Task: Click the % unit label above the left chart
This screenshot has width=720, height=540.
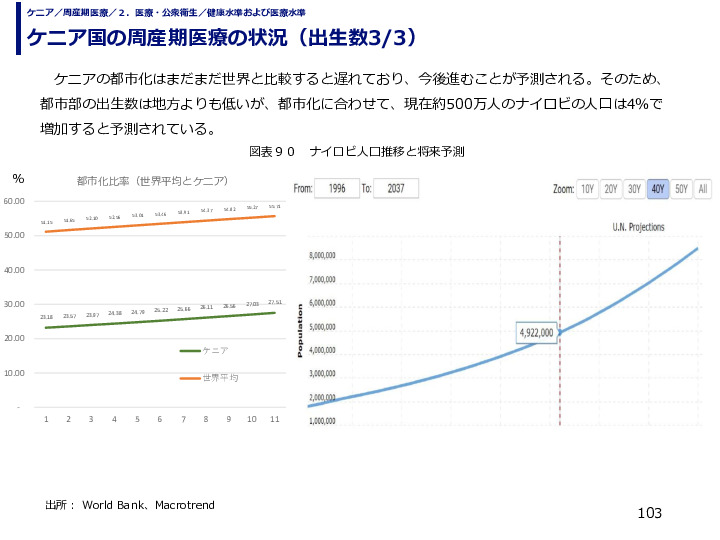Action: coord(18,179)
